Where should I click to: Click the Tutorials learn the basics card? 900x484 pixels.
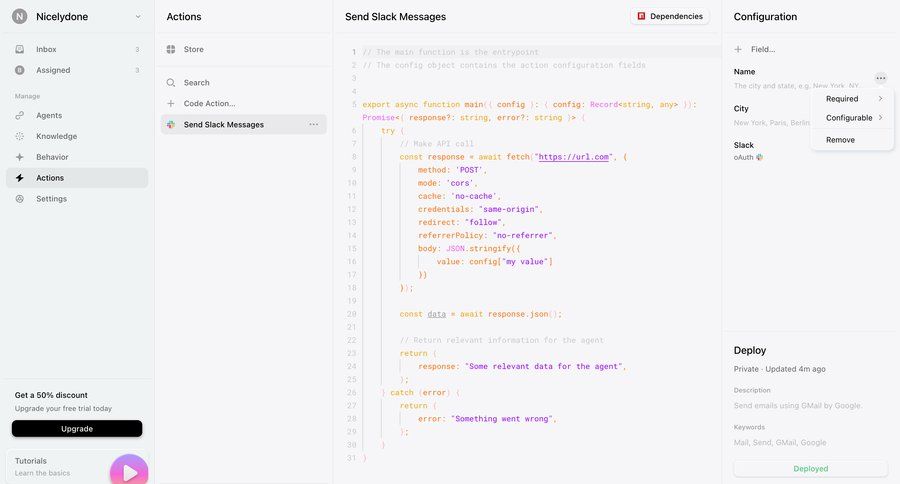point(77,467)
